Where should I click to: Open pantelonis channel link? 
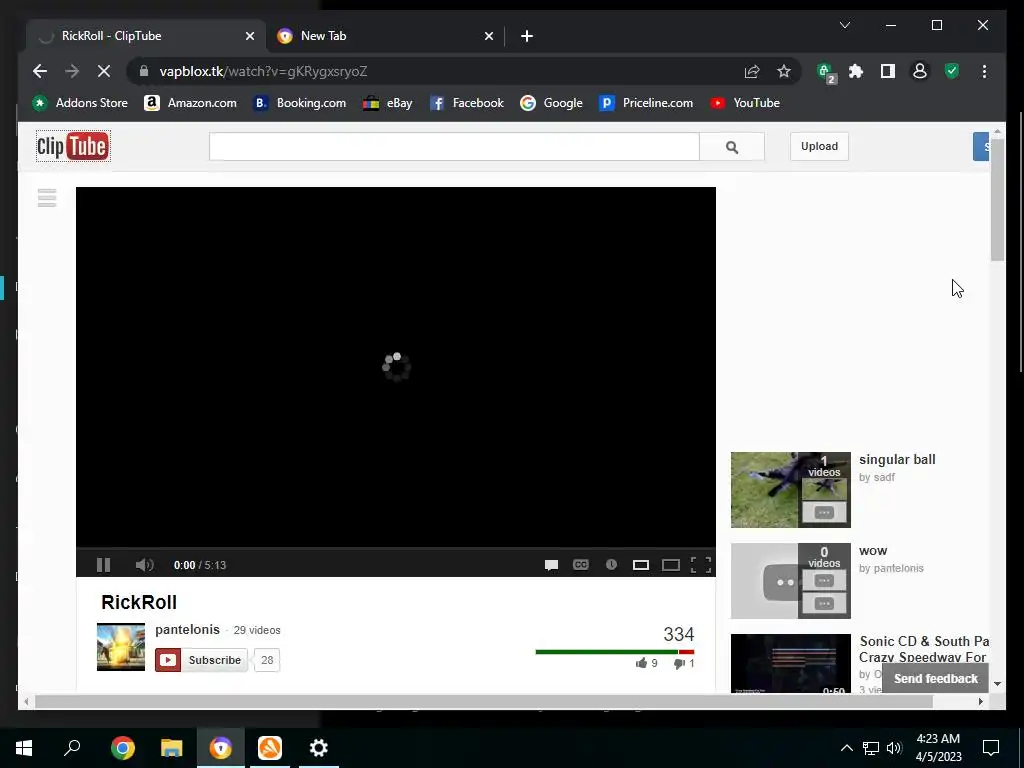click(x=187, y=630)
